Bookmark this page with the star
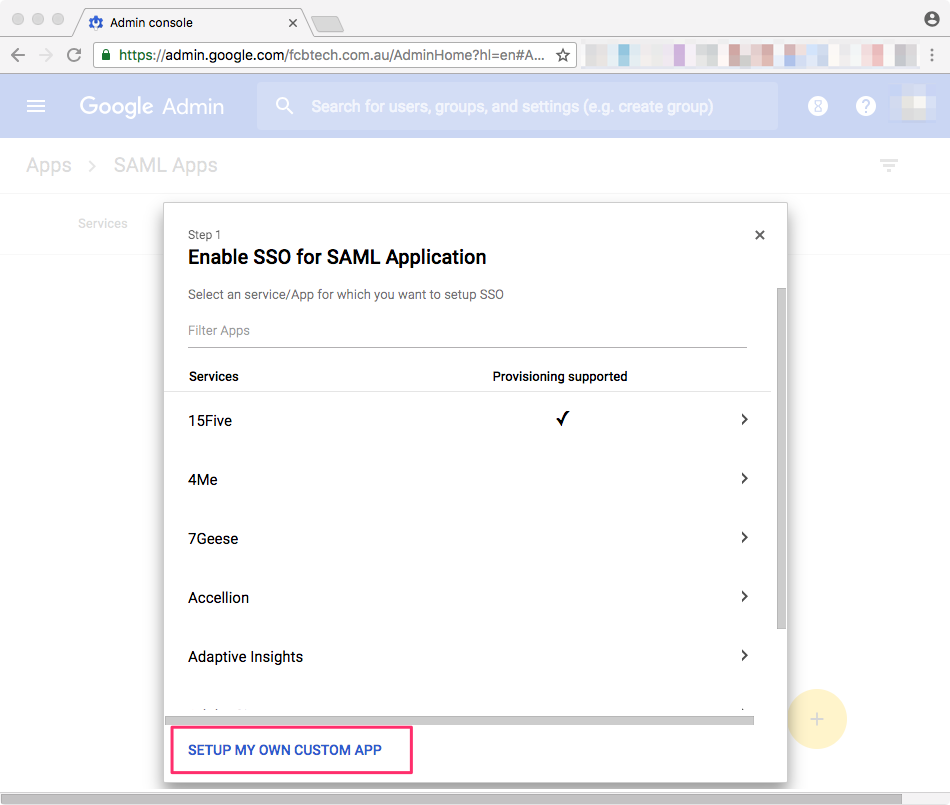 (x=563, y=55)
